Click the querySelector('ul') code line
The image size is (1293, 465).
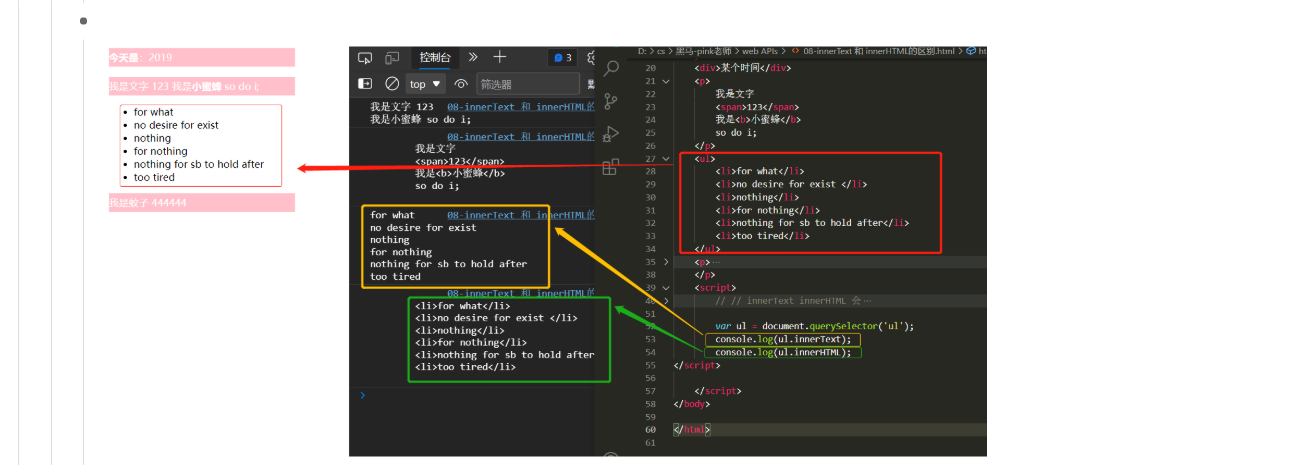pos(815,326)
